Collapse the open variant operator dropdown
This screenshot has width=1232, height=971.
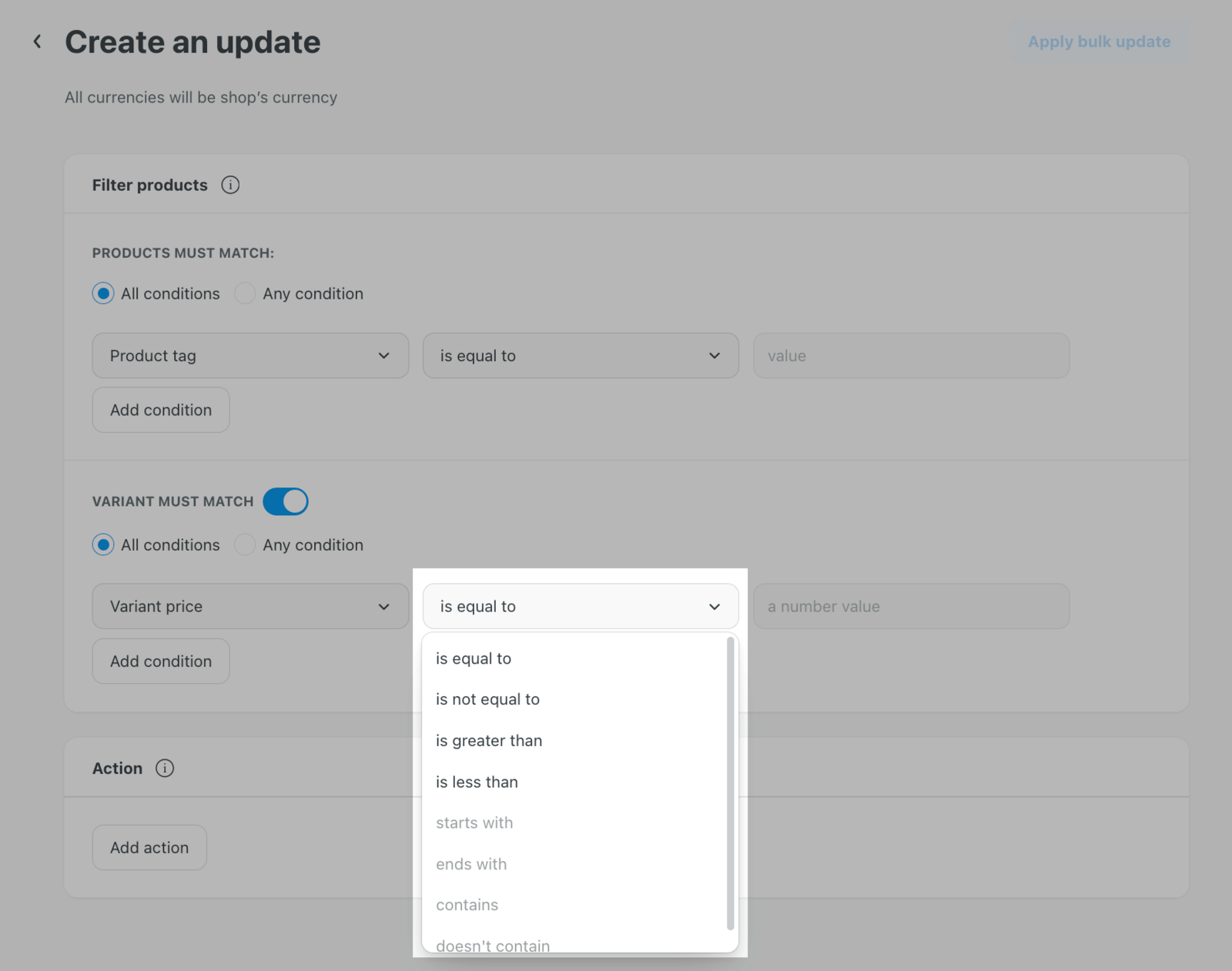580,607
